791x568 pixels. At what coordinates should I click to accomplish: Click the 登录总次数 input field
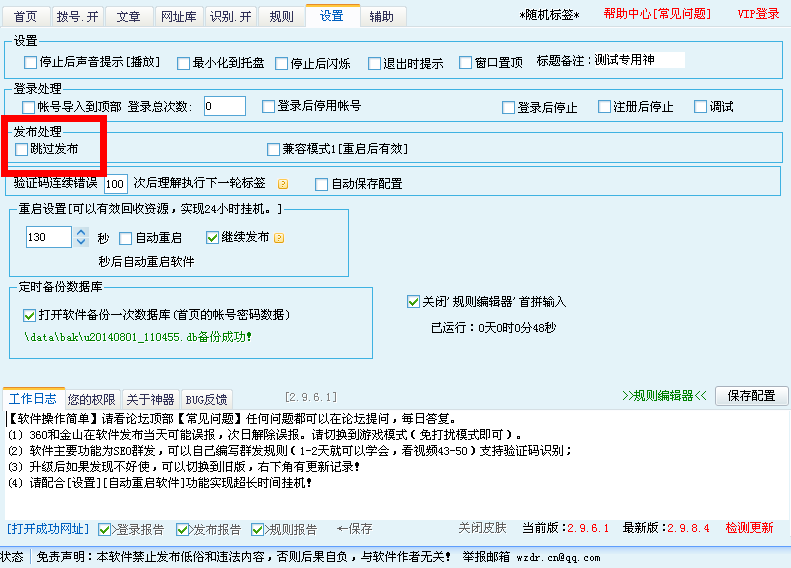225,106
